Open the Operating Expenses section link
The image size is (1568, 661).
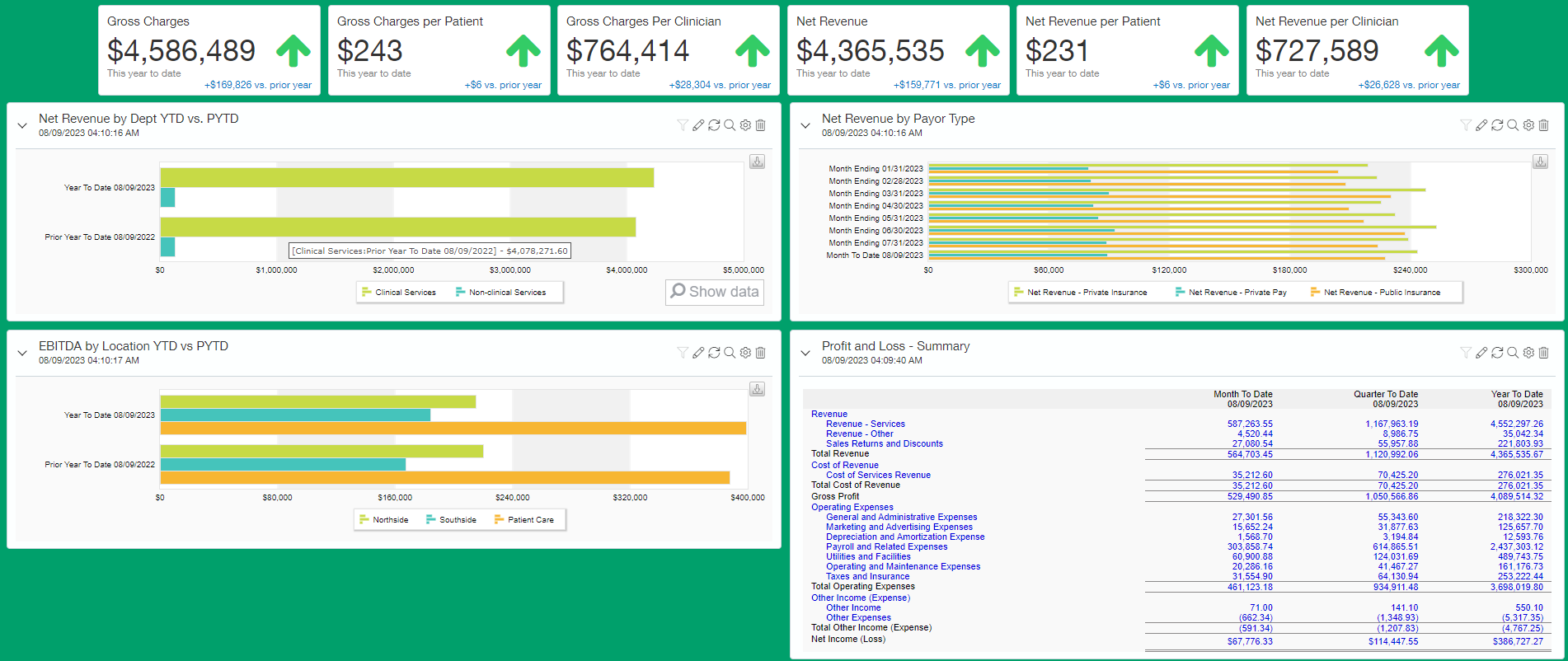(852, 508)
